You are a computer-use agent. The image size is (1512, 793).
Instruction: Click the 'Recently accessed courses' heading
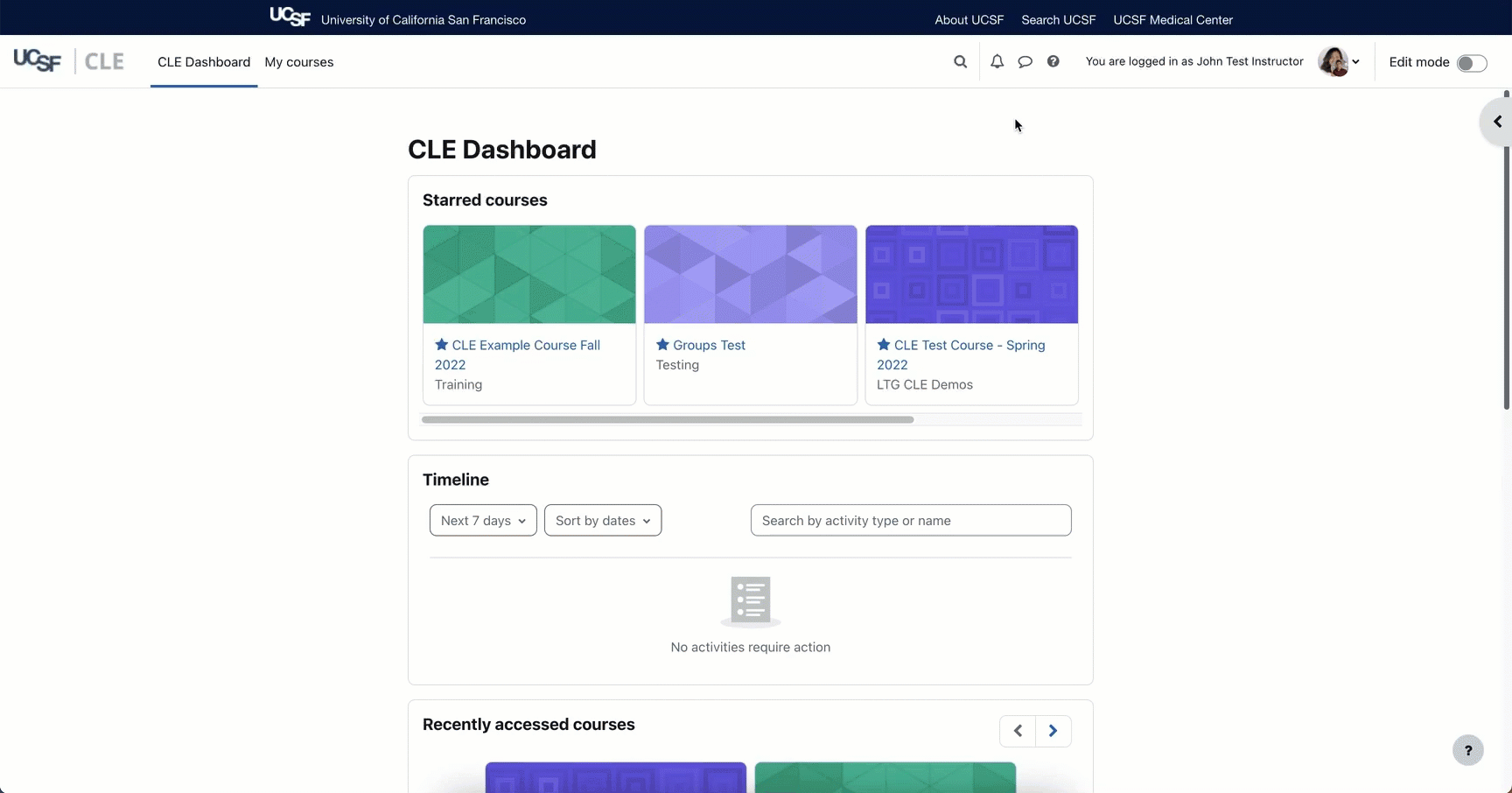click(528, 725)
